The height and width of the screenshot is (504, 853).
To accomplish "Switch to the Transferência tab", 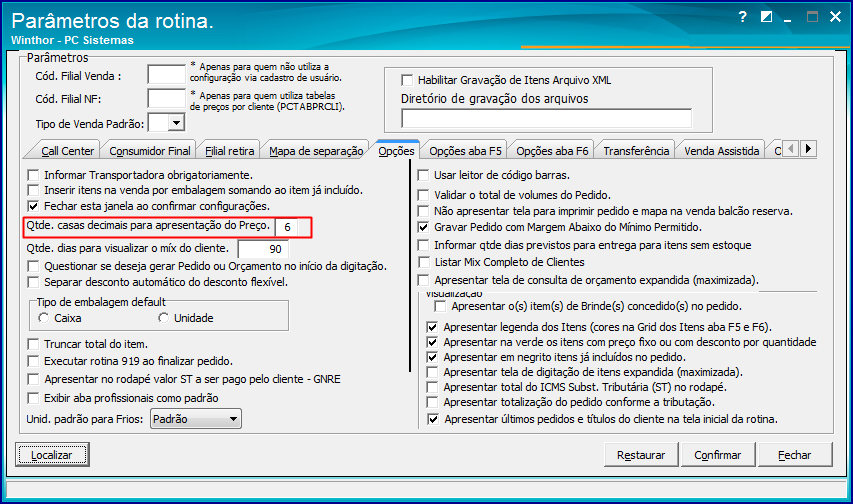I will tap(636, 151).
